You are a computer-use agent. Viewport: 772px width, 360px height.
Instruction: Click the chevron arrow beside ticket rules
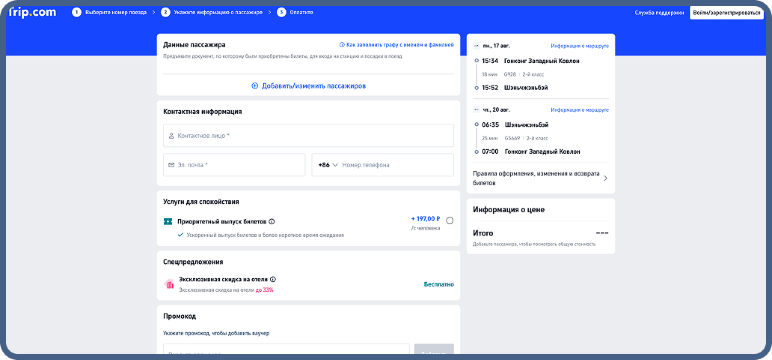tap(605, 178)
